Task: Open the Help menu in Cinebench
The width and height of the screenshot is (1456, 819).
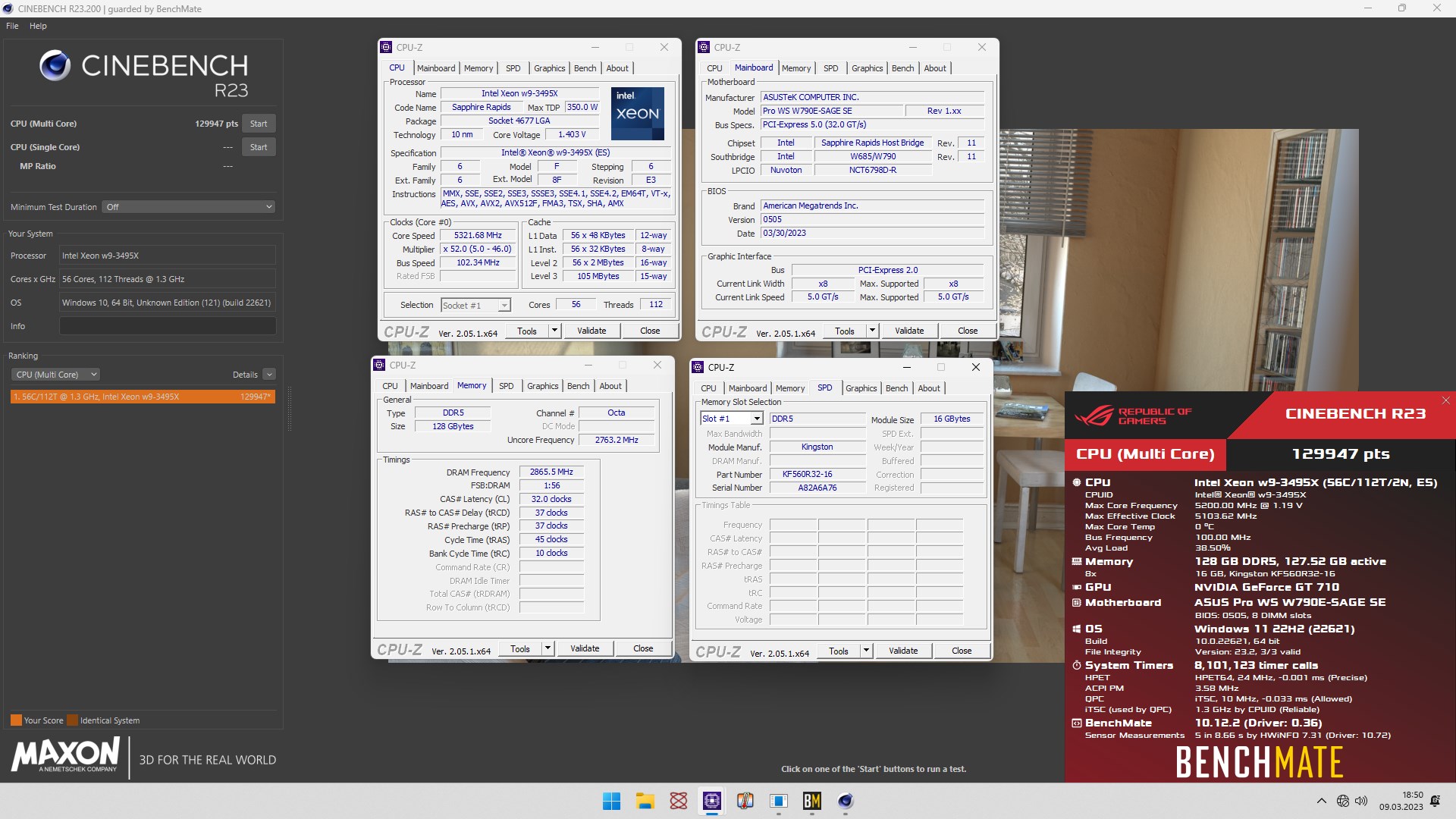Action: coord(38,26)
